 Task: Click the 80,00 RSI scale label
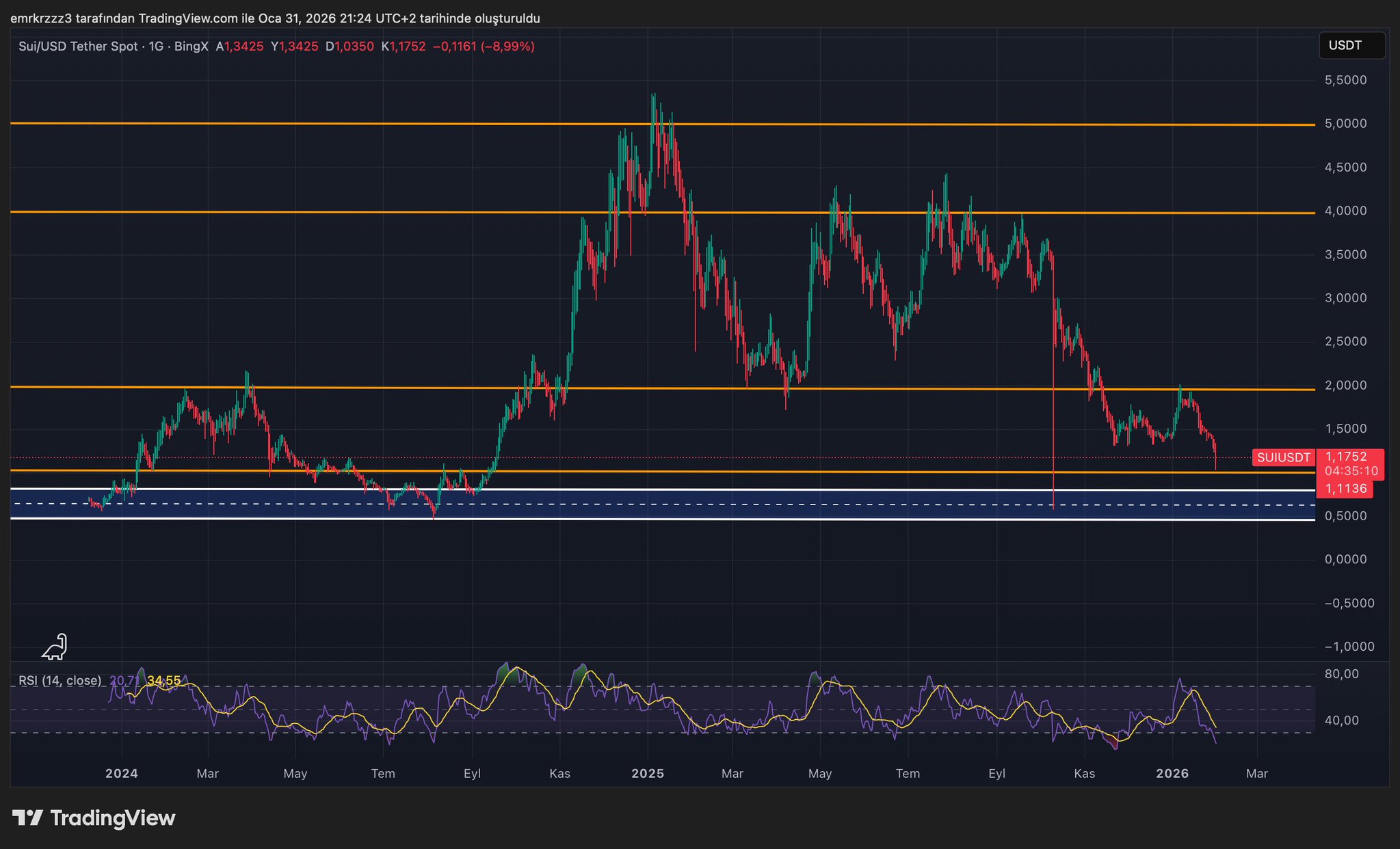(x=1341, y=674)
